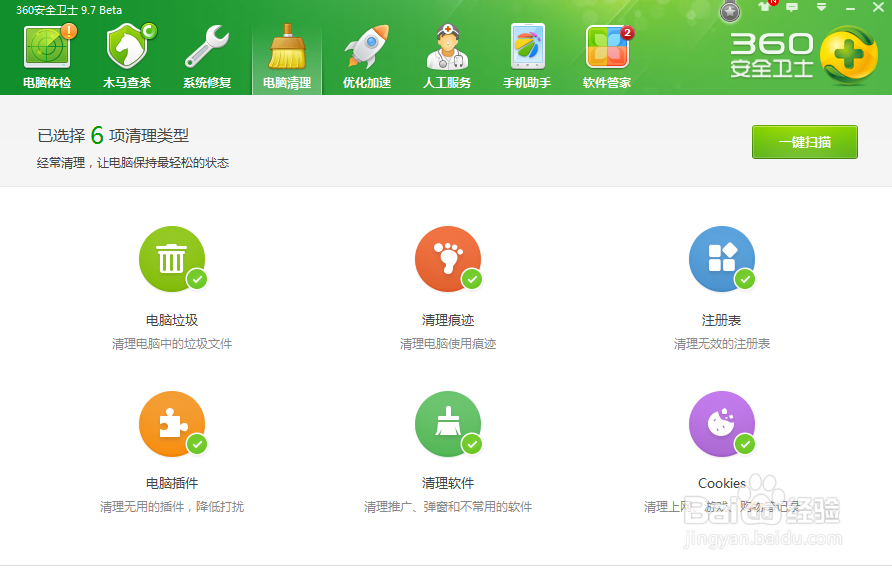892x569 pixels.
Task: Open the main menu dropdown arrow
Action: click(821, 7)
